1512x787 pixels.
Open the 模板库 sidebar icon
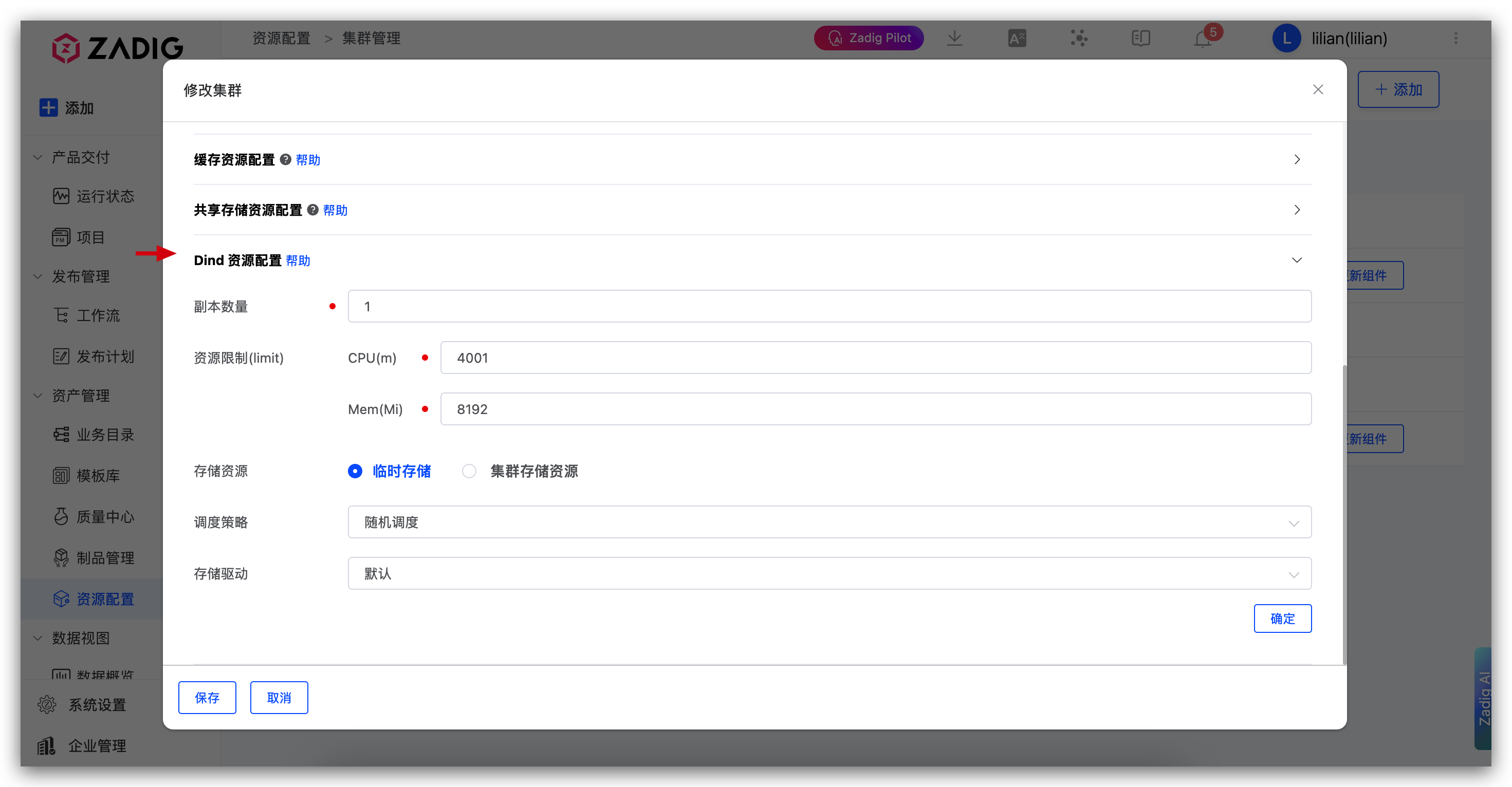(61, 475)
